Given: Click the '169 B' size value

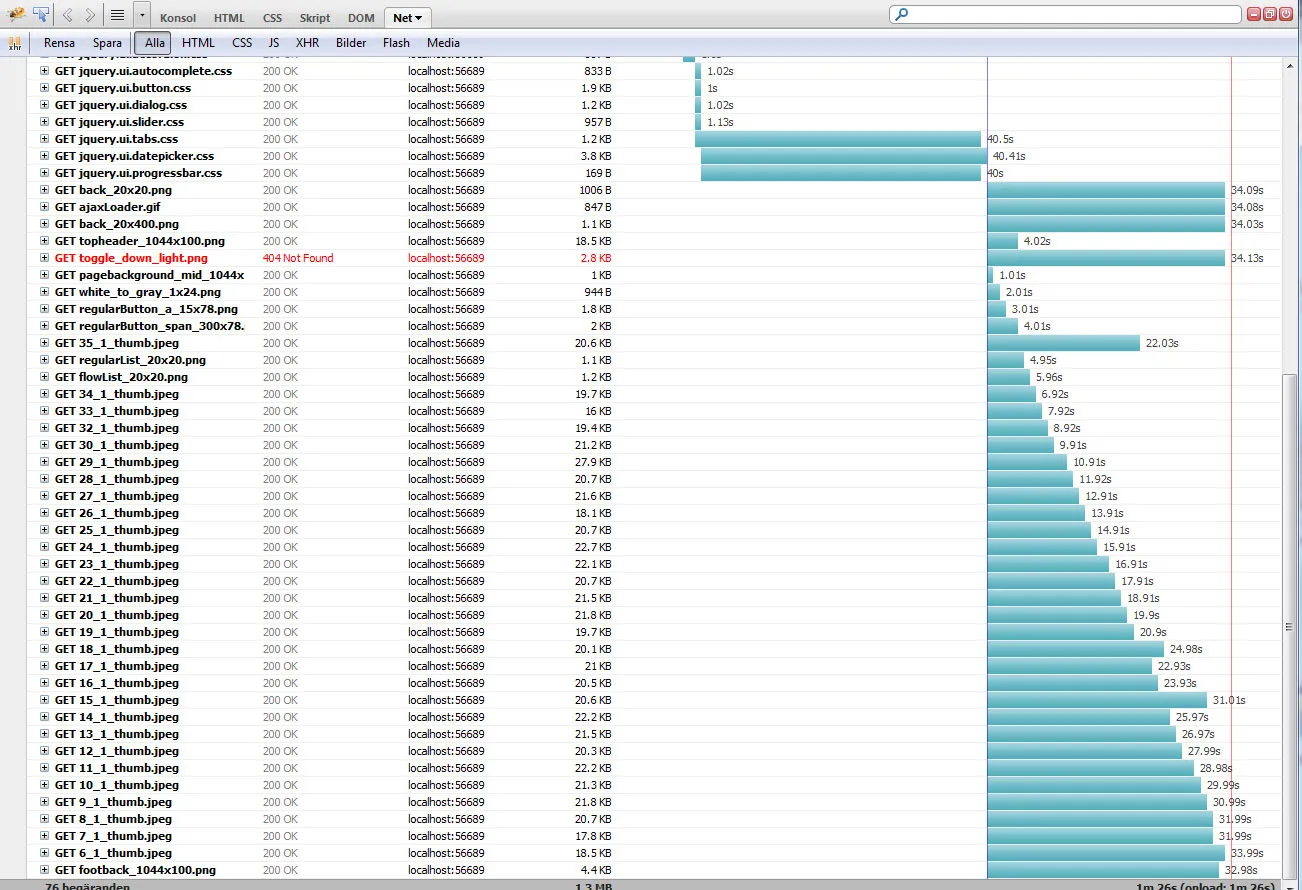Looking at the screenshot, I should click(x=598, y=173).
